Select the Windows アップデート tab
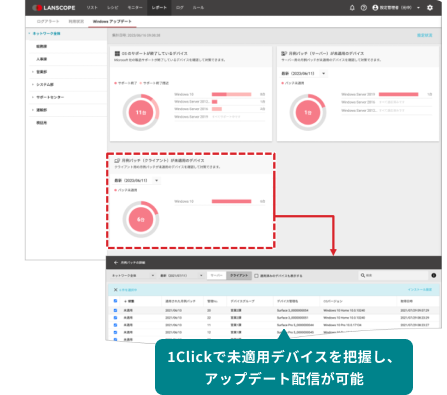Image resolution: width=447 pixels, height=395 pixels. click(x=112, y=21)
